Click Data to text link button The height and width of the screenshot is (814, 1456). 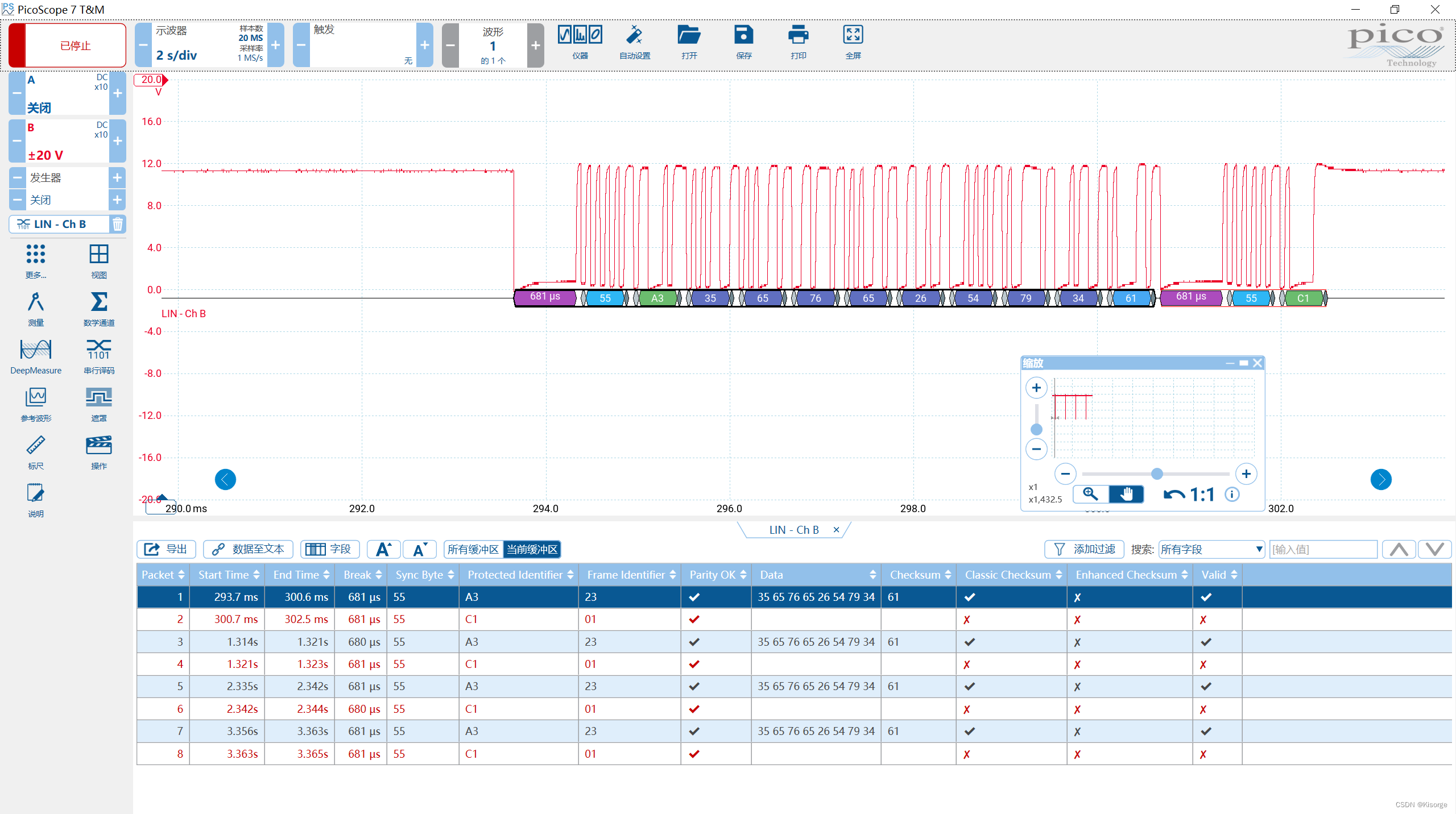click(248, 549)
